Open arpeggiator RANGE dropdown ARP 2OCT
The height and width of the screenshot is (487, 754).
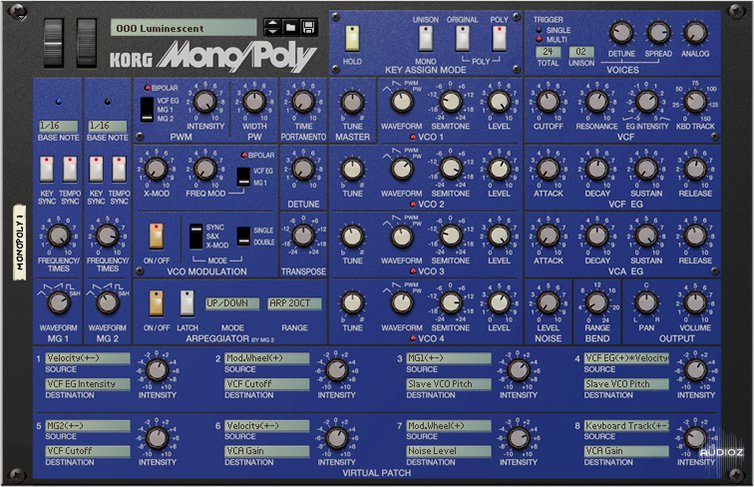[x=294, y=303]
